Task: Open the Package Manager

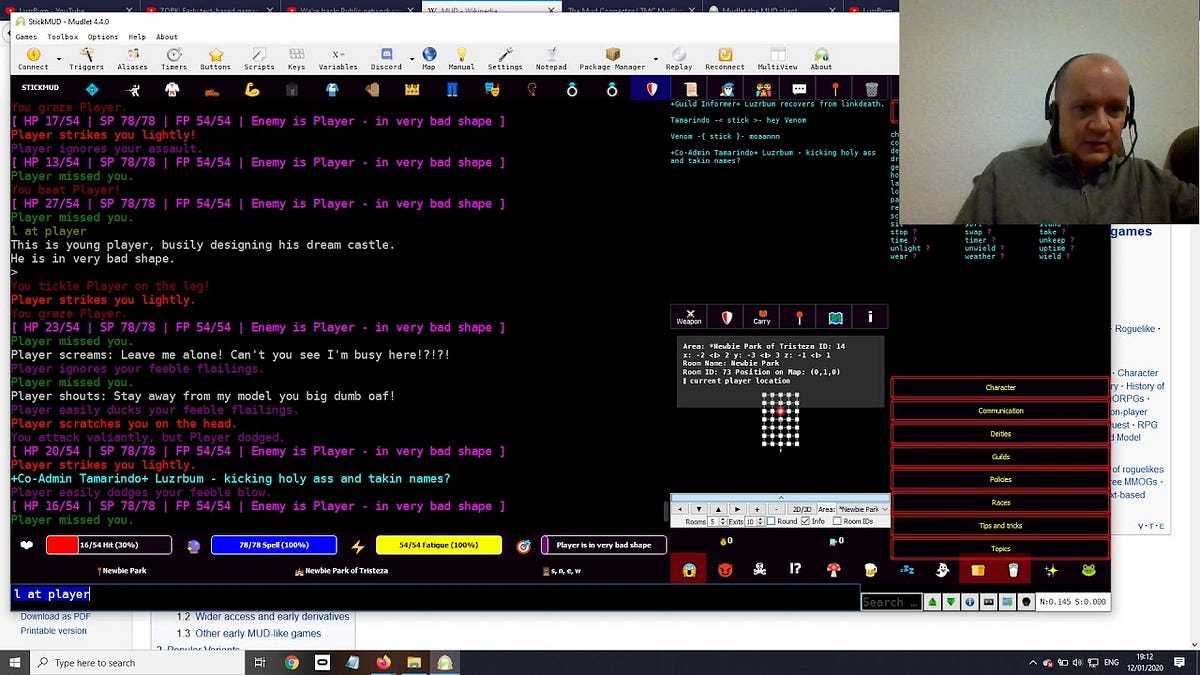Action: (612, 59)
